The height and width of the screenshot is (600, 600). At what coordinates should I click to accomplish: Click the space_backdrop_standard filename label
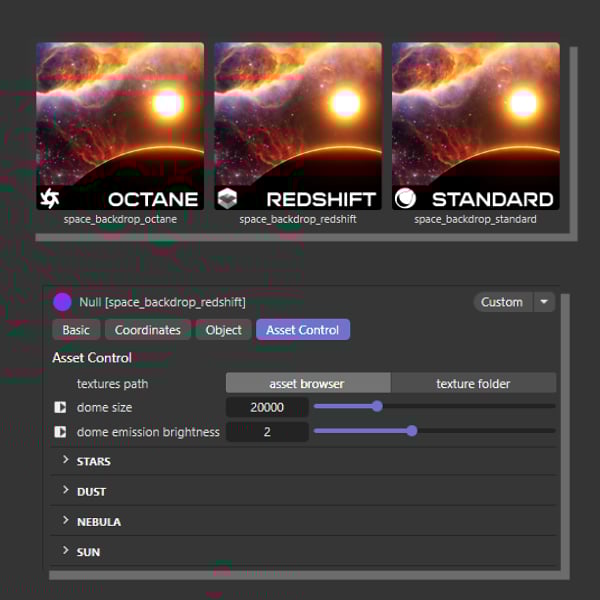tap(475, 219)
